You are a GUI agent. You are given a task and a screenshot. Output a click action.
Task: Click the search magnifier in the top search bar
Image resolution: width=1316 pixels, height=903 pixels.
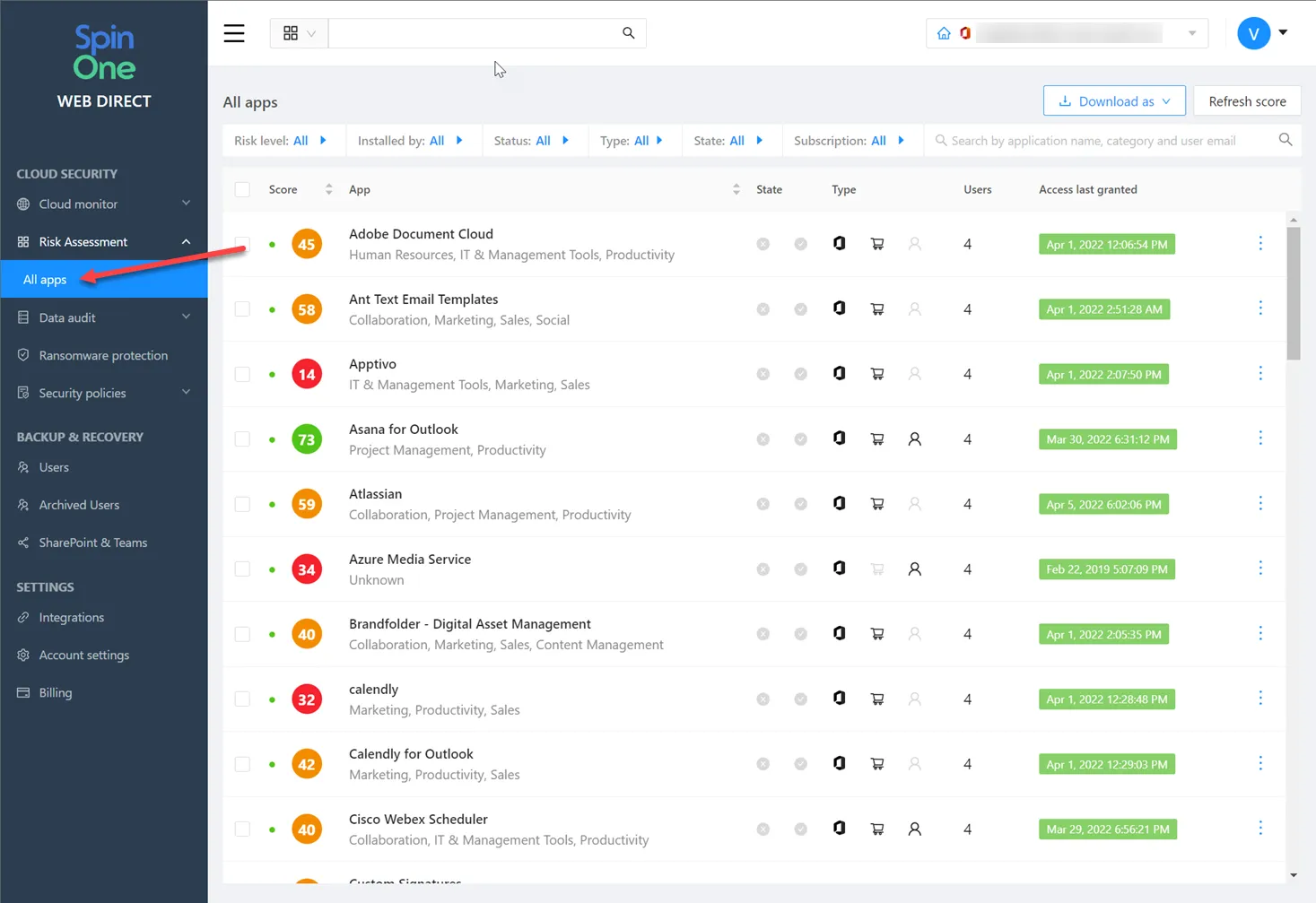point(627,32)
